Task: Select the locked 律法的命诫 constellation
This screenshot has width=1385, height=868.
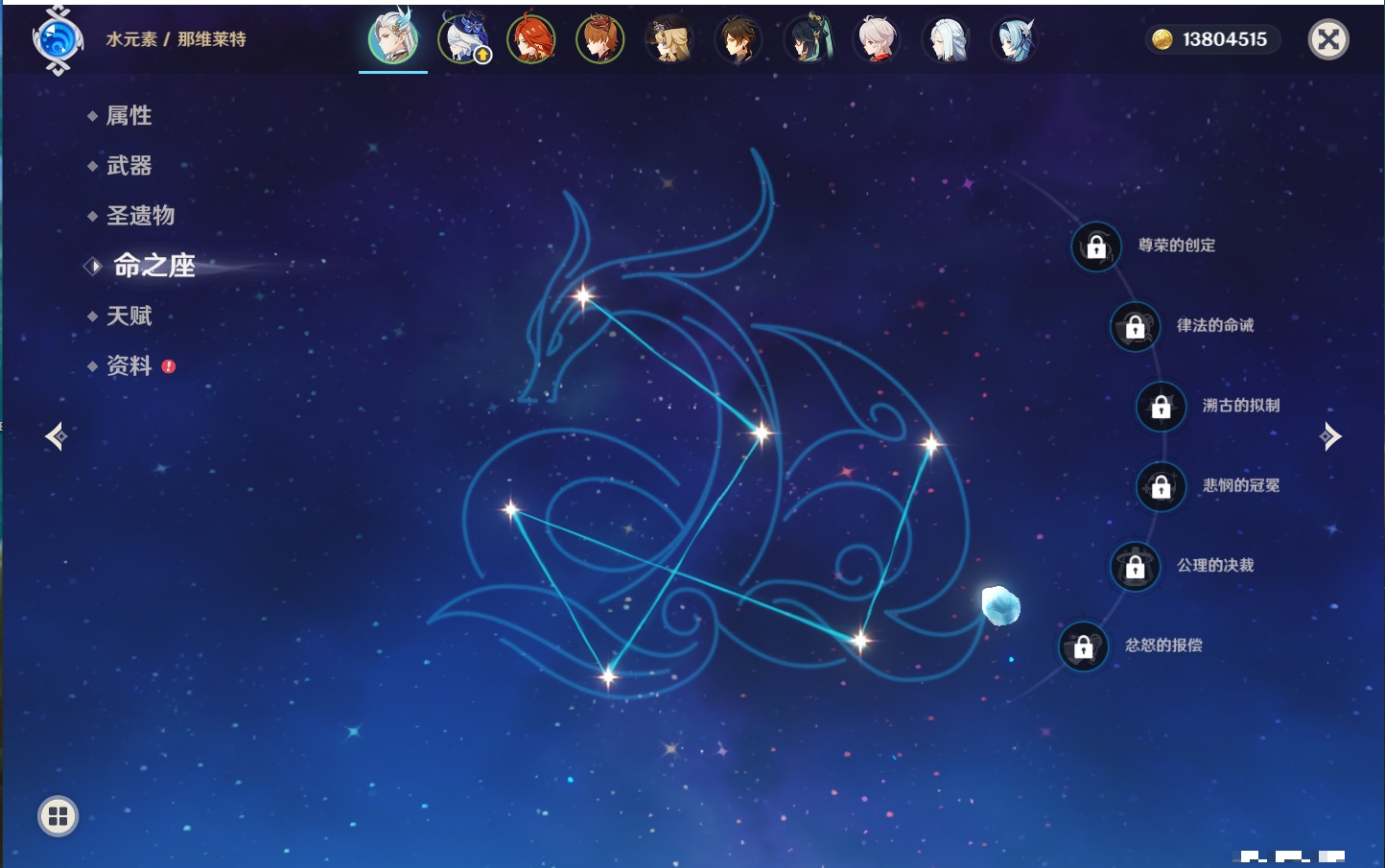Action: click(x=1135, y=327)
